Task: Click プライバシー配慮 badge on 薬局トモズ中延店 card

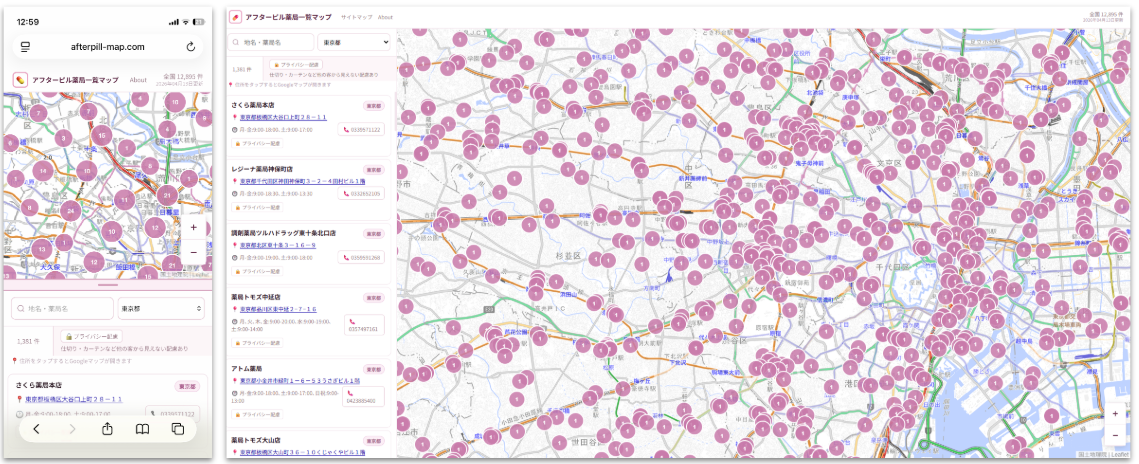Action: tap(257, 343)
